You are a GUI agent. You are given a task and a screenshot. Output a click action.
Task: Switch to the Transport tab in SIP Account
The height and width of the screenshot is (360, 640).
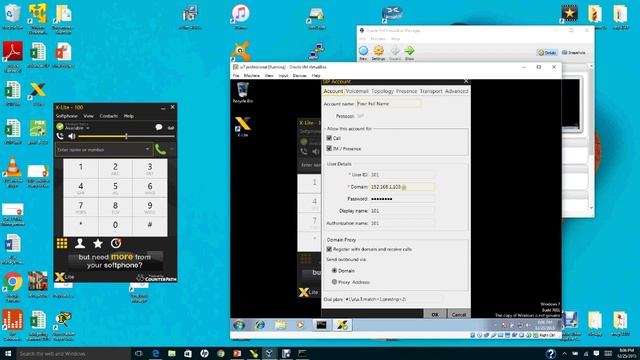pos(431,91)
